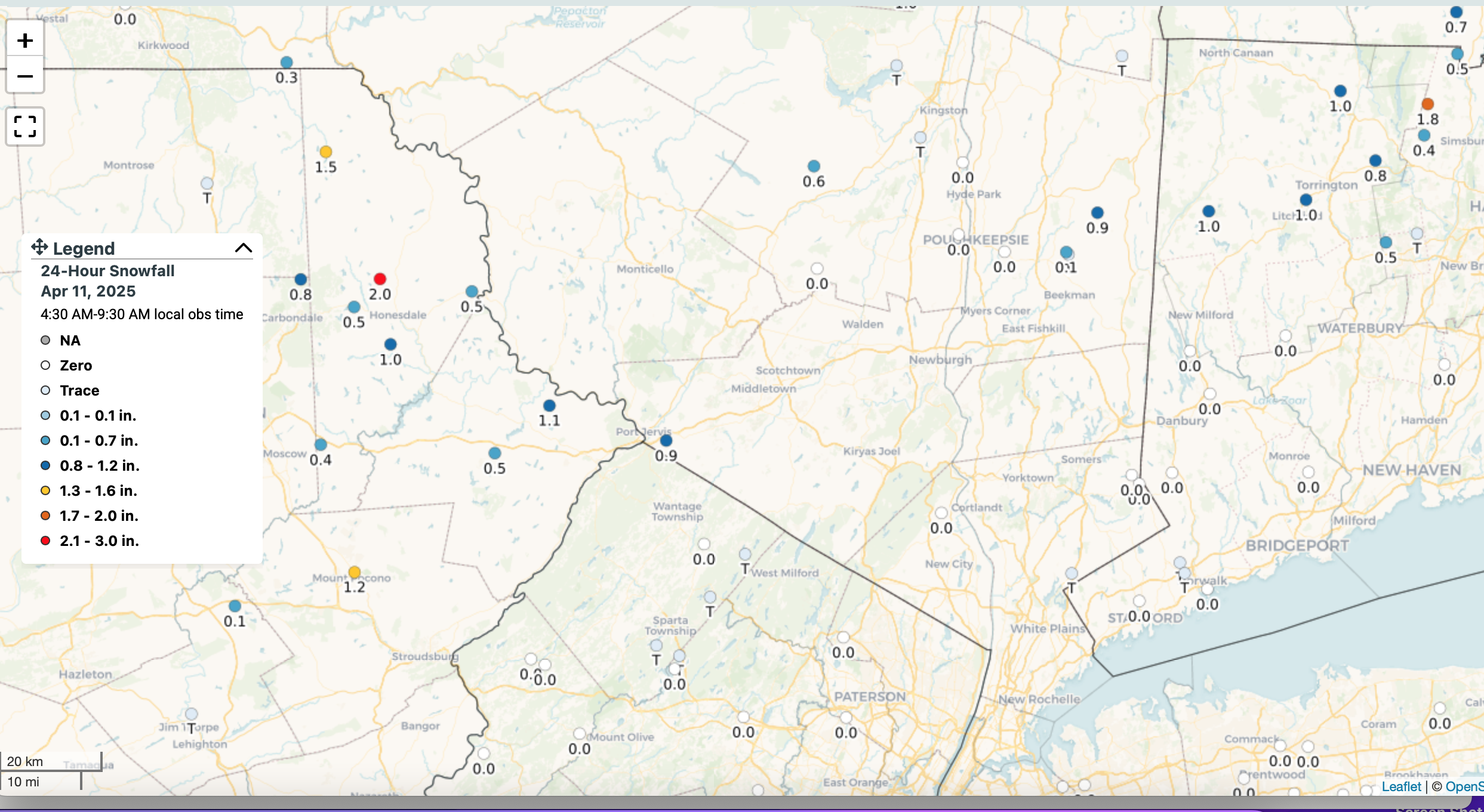Click the 0.5 marker near Mount Pocono east
1484x812 pixels.
pos(494,453)
